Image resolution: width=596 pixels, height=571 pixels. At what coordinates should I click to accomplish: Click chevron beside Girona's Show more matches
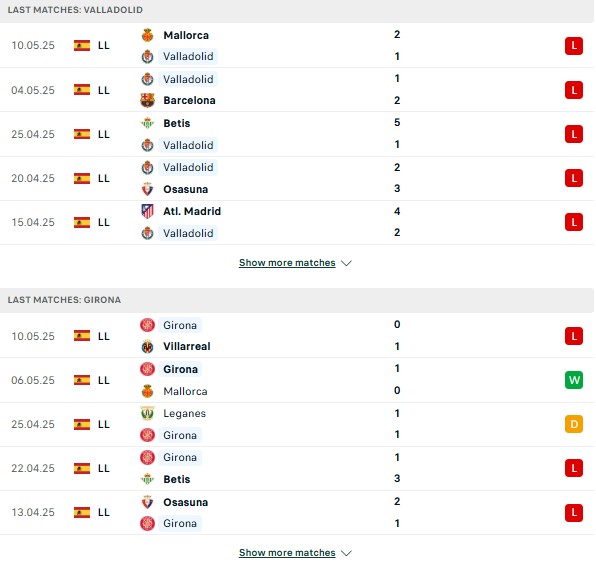click(346, 553)
